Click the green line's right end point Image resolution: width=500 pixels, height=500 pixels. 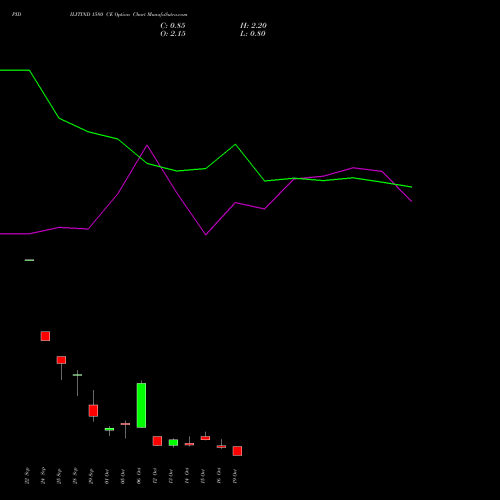(x=412, y=187)
